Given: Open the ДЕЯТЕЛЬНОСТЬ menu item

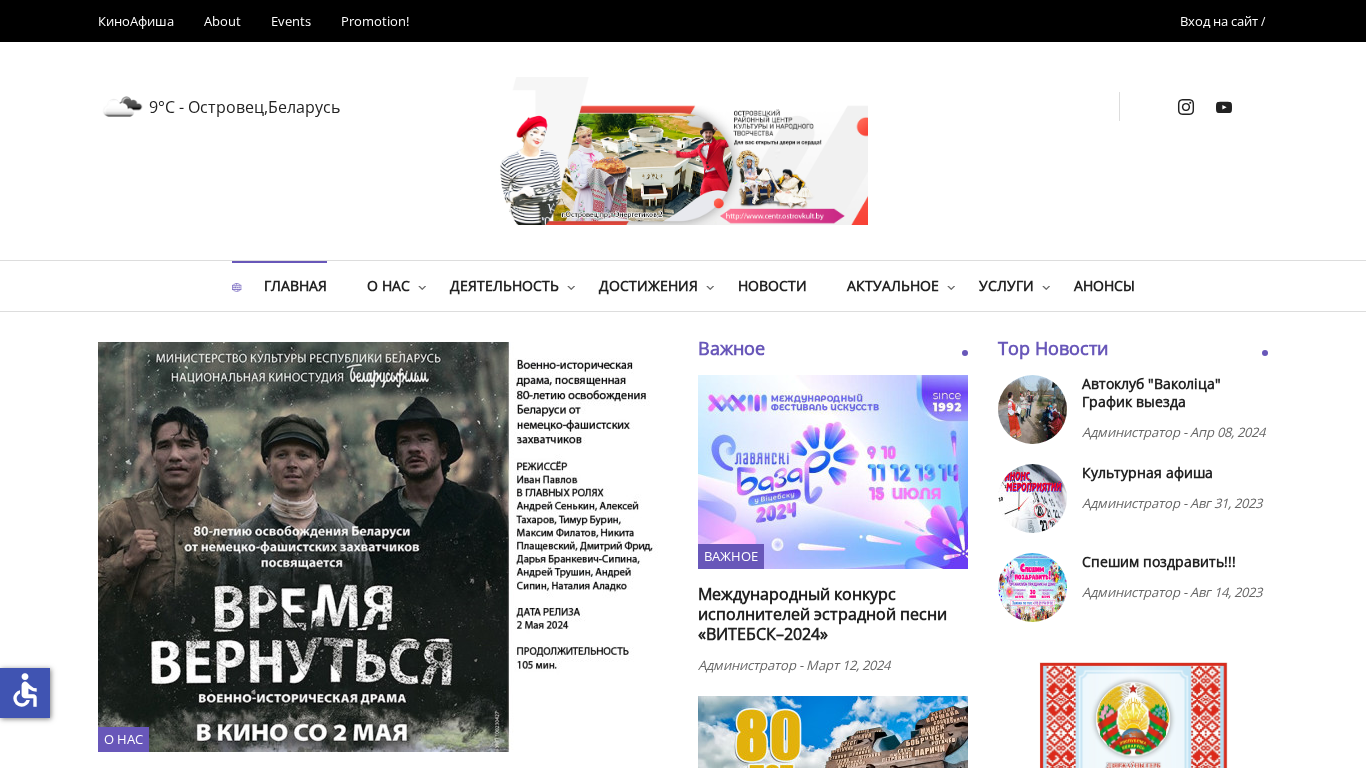Looking at the screenshot, I should tap(504, 286).
